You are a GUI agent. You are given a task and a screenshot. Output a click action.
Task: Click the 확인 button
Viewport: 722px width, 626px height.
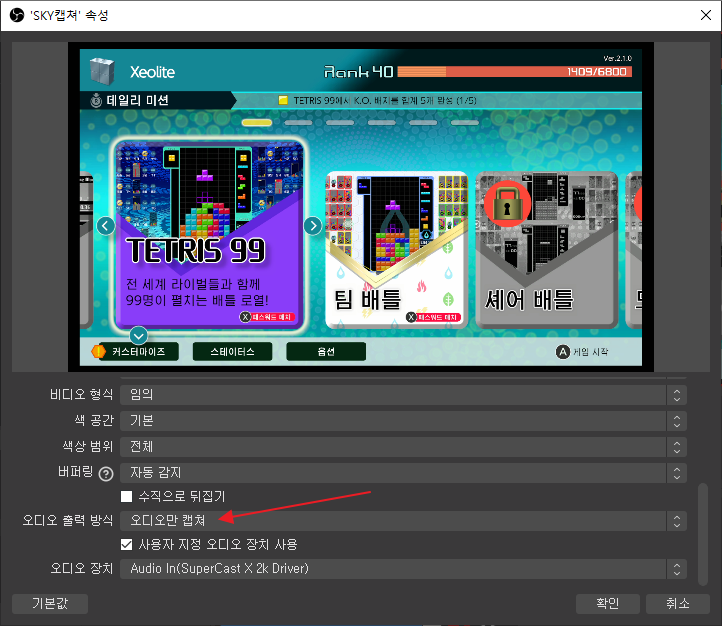pyautogui.click(x=608, y=603)
